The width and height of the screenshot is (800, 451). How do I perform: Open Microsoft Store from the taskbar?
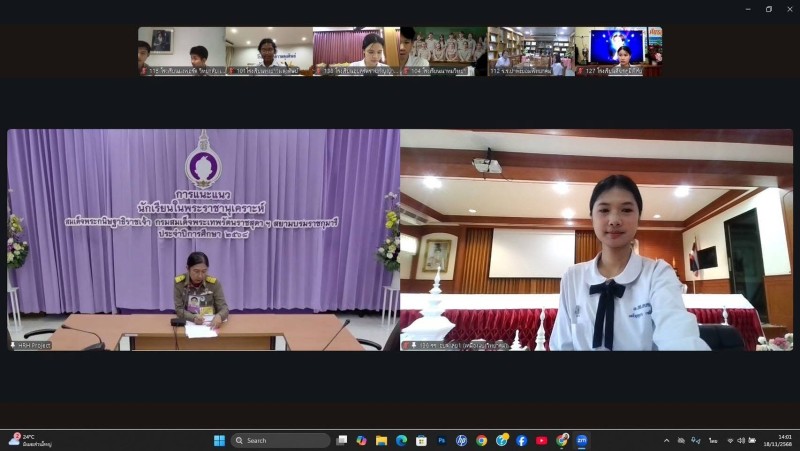[x=421, y=440]
